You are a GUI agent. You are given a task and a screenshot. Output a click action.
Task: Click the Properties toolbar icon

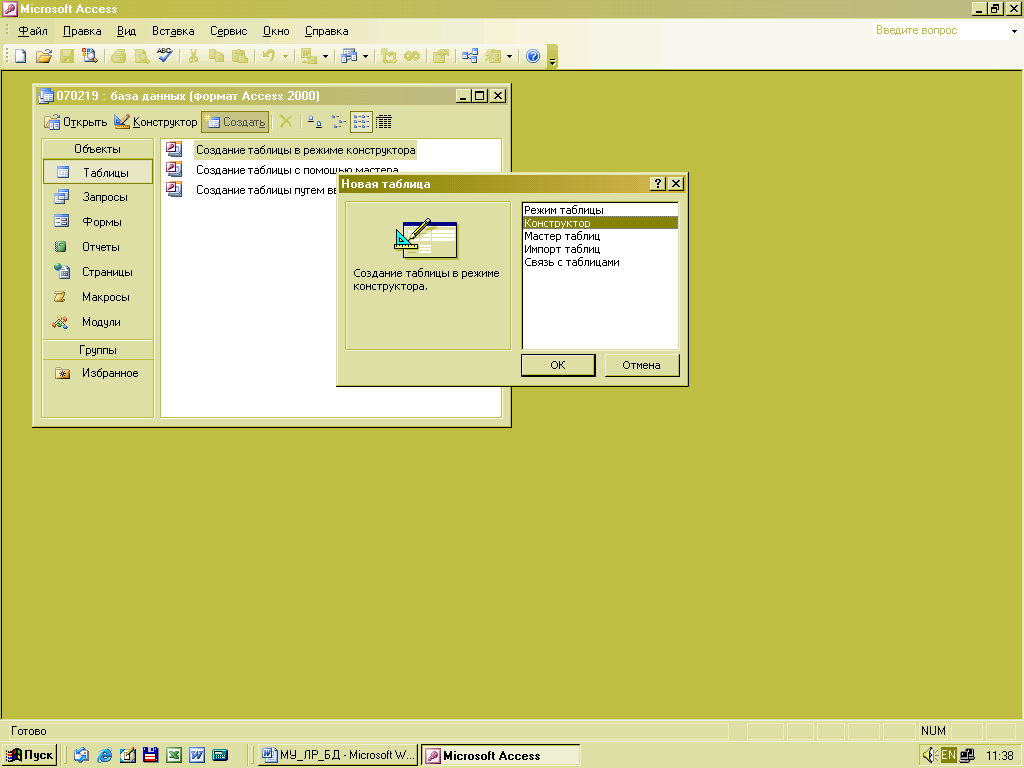pyautogui.click(x=441, y=56)
